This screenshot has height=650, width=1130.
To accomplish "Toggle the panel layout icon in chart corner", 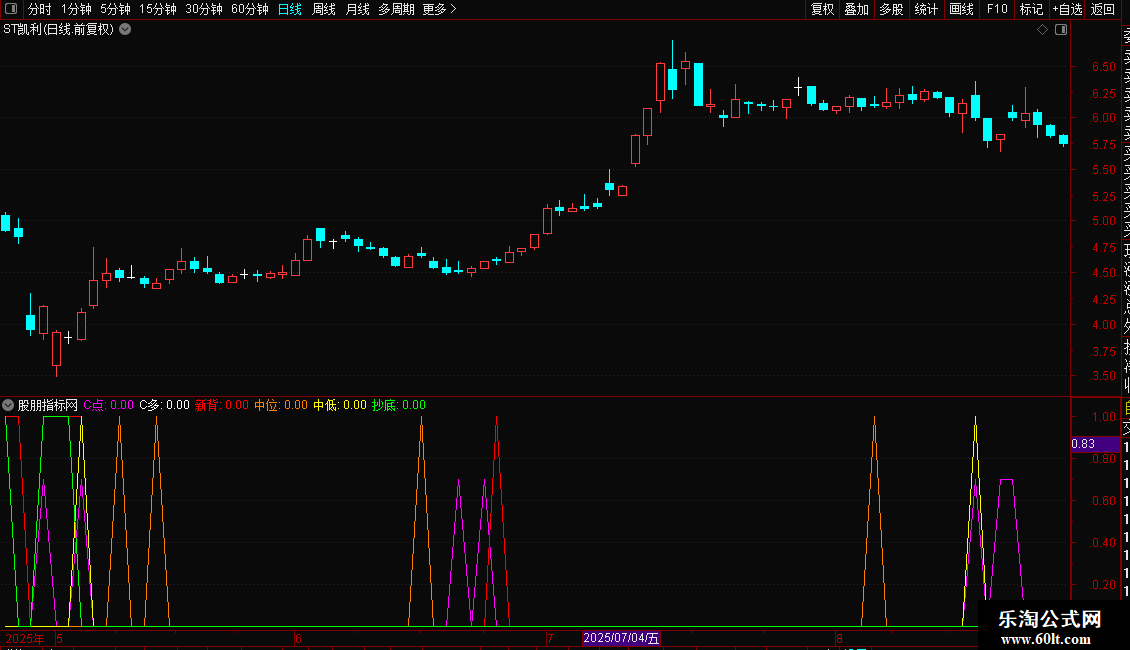I will tap(1061, 30).
